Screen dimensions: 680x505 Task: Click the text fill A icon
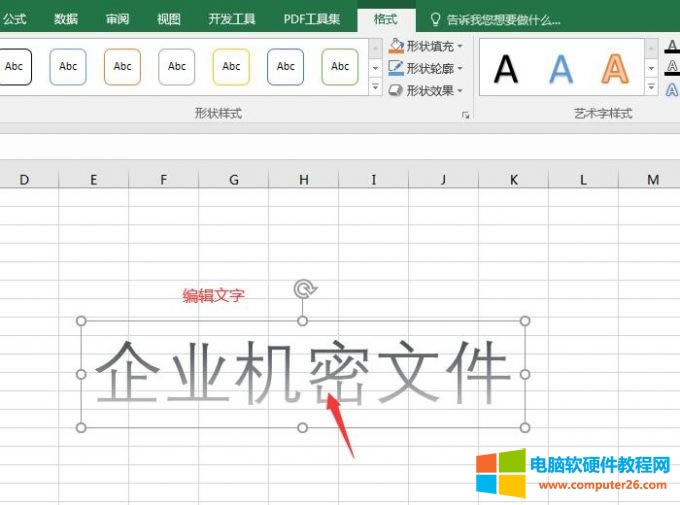coord(672,46)
